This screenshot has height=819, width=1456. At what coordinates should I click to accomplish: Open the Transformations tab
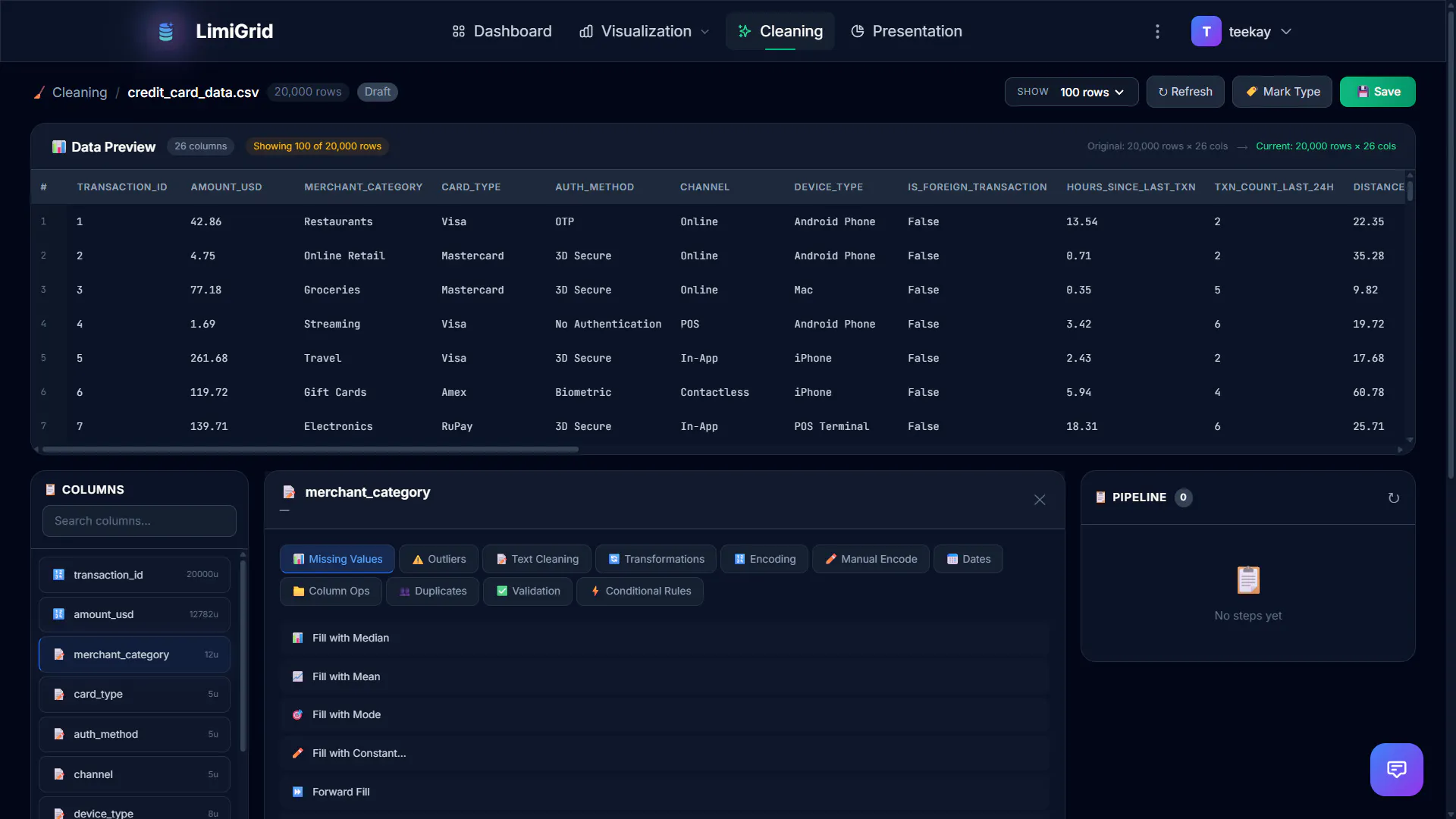tap(656, 559)
